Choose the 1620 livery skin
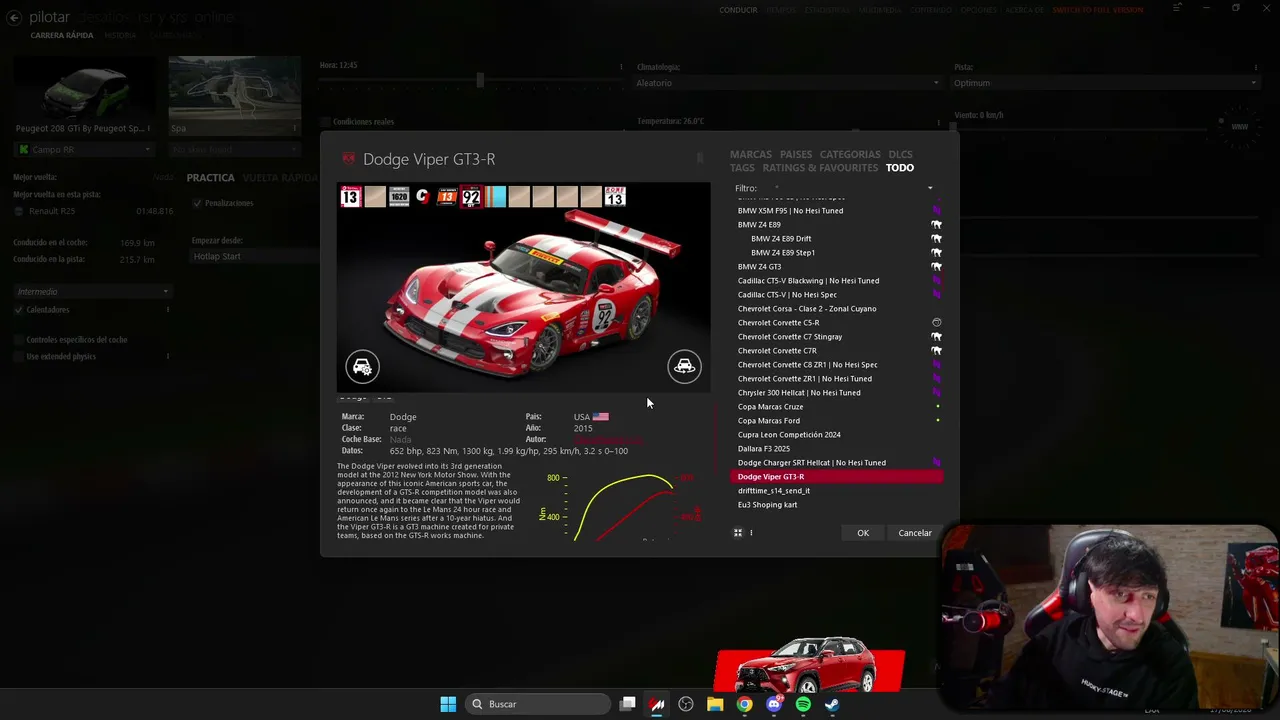This screenshot has height=720, width=1280. pos(399,197)
